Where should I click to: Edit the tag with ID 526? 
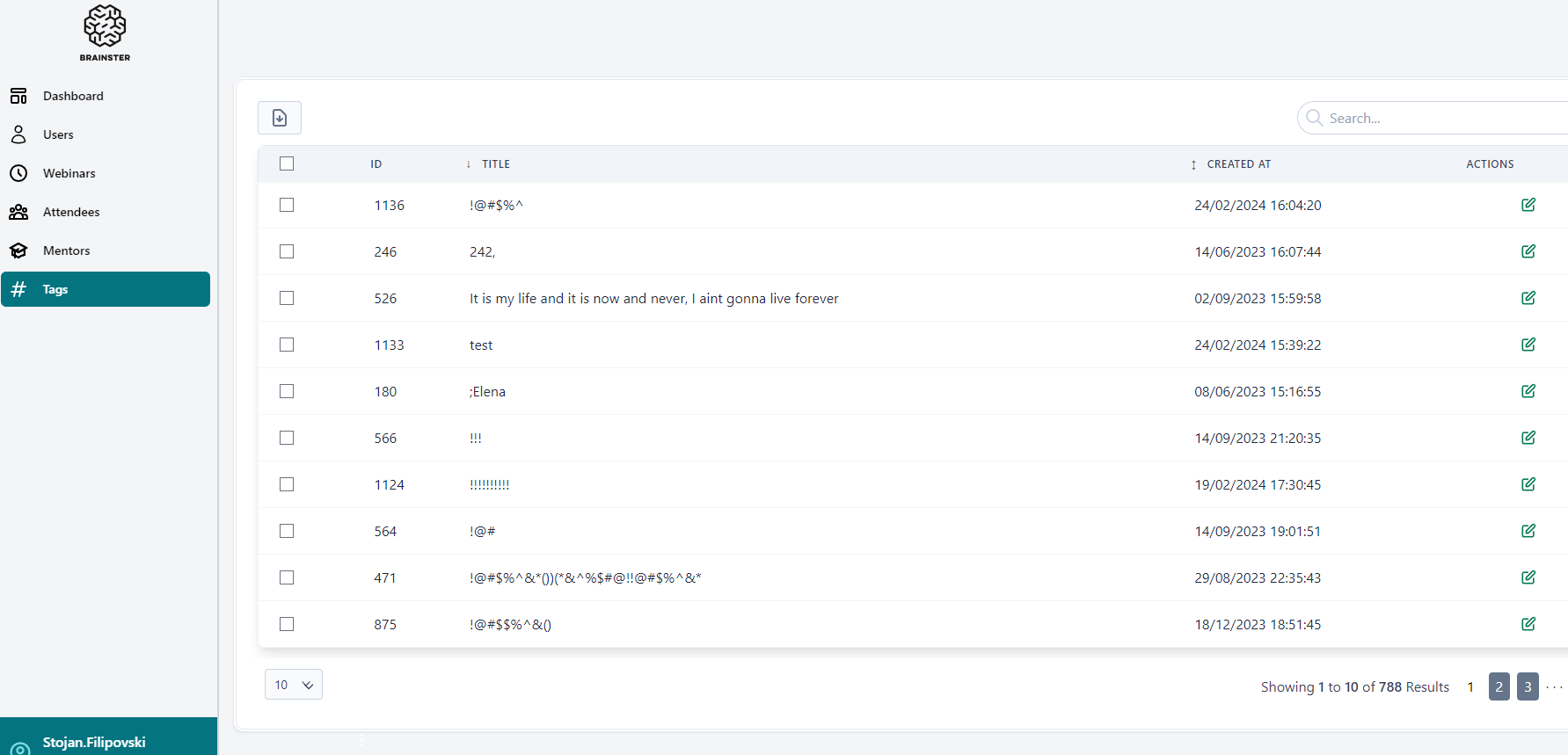tap(1528, 298)
